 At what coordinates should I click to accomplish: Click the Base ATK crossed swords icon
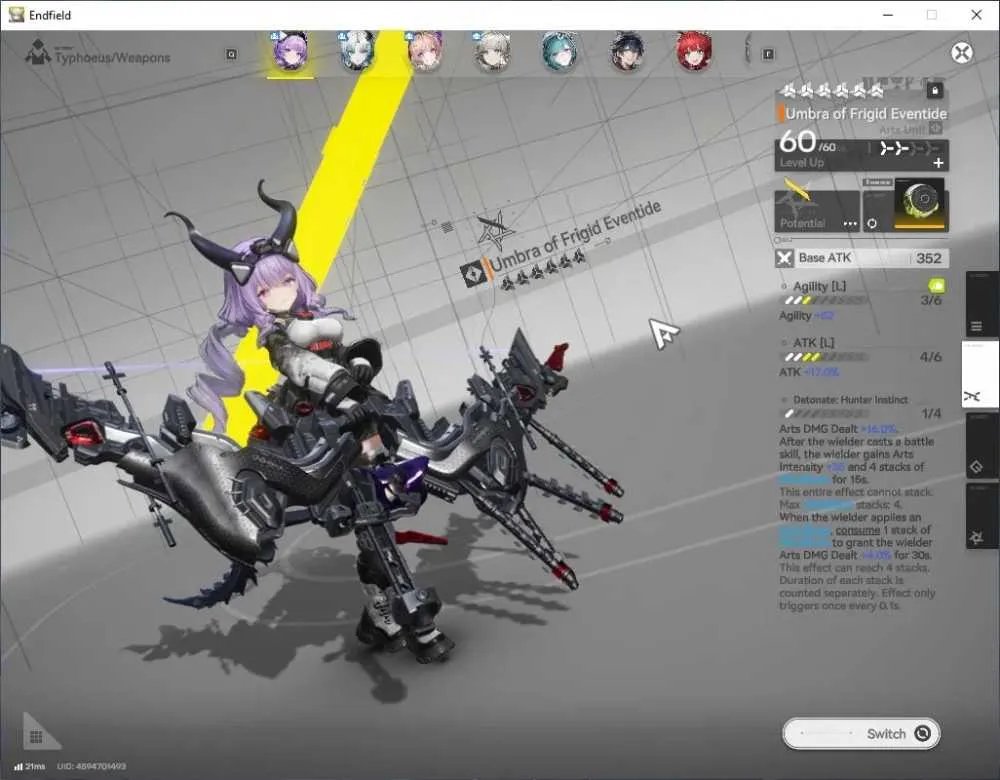click(784, 258)
